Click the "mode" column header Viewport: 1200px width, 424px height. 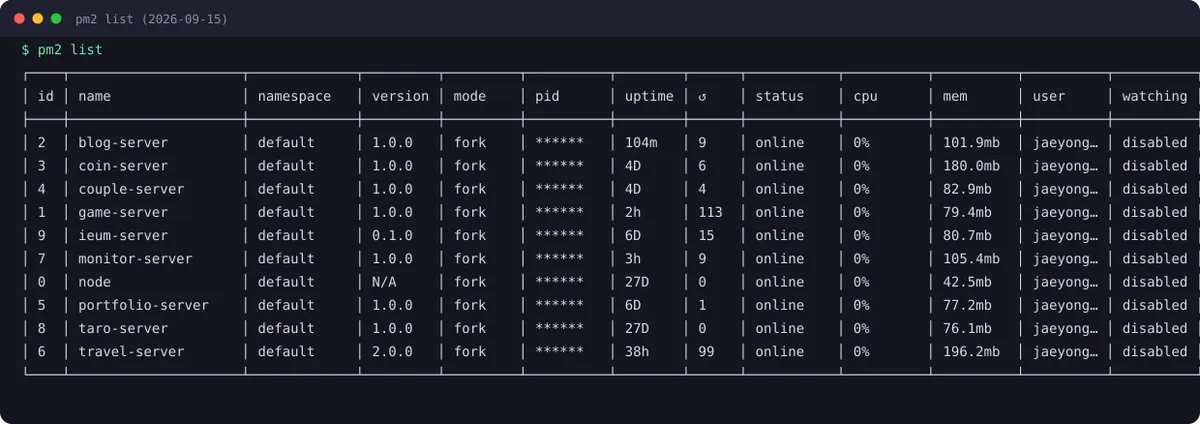coord(470,96)
